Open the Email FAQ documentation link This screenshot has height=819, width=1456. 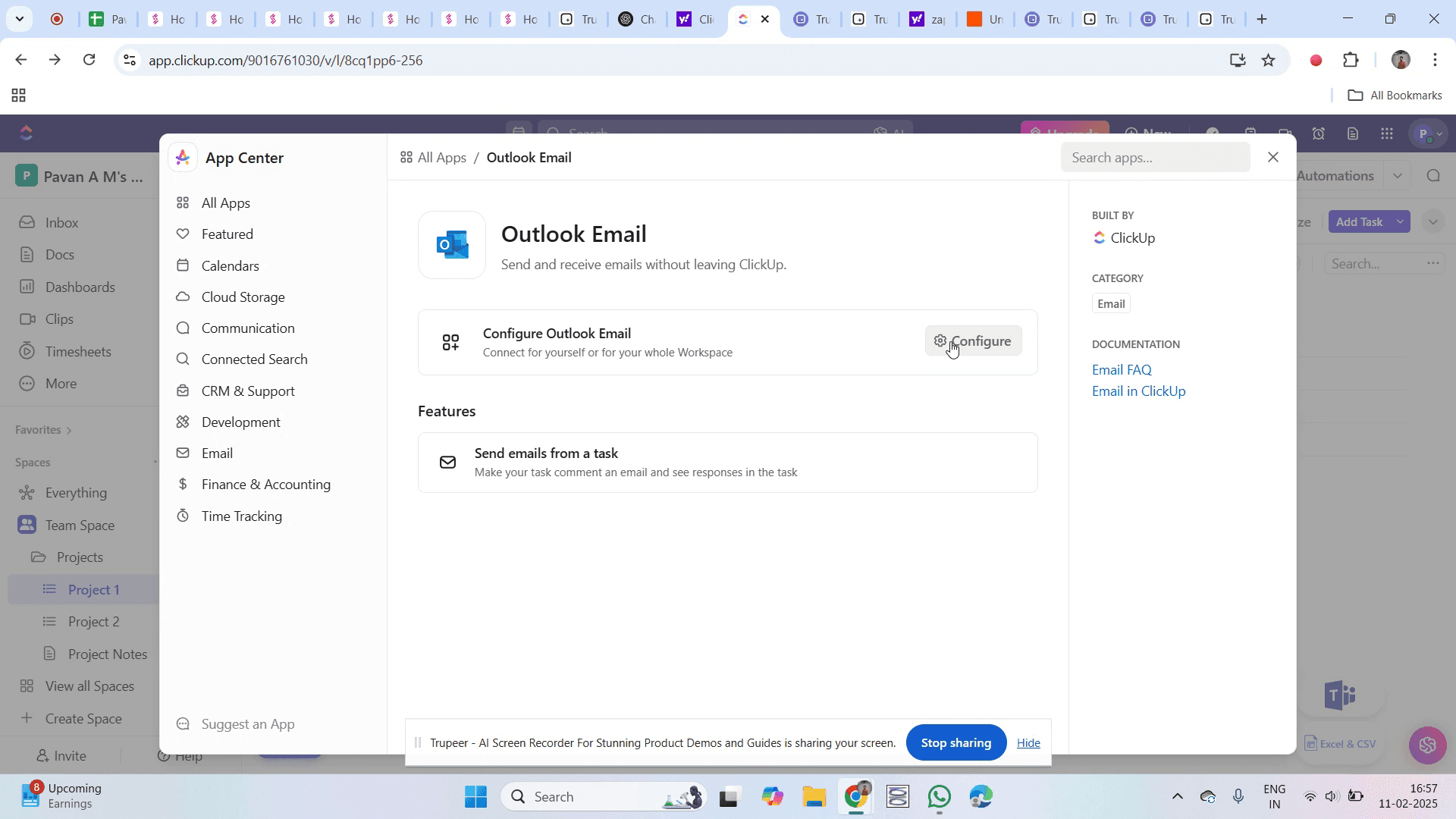[1121, 370]
